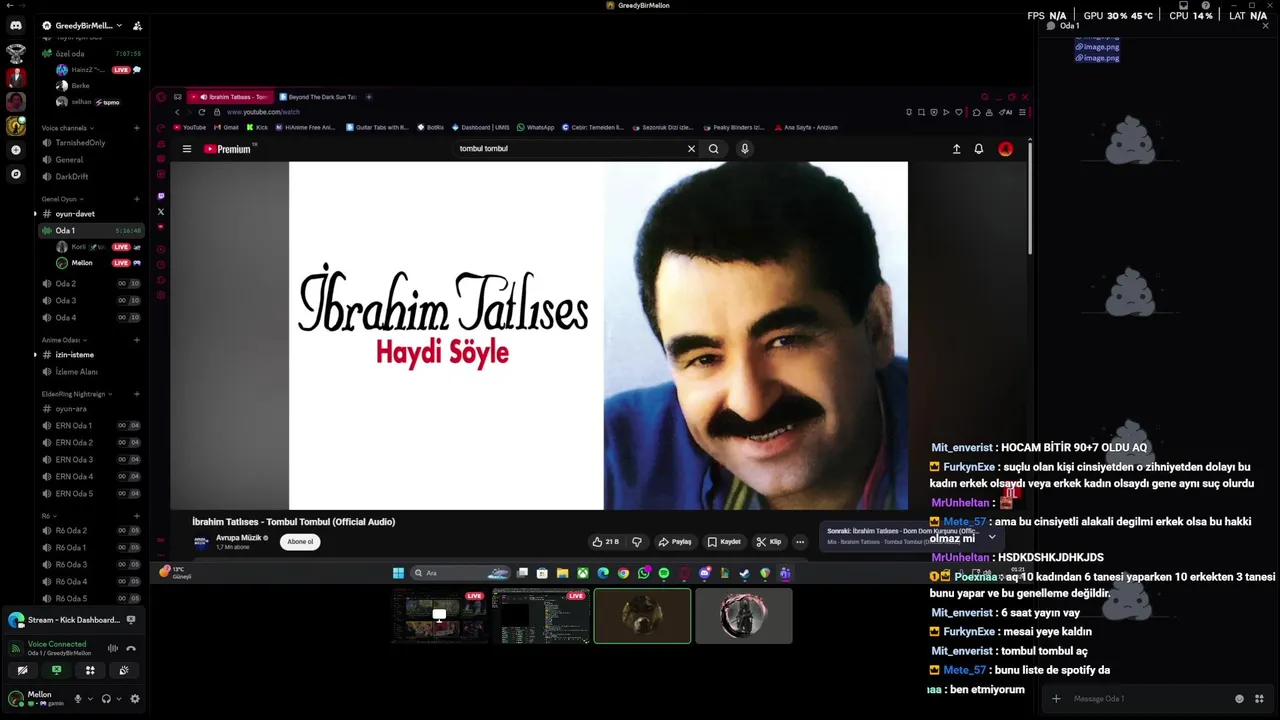Open the help icon in Discord's title bar

click(x=1206, y=5)
